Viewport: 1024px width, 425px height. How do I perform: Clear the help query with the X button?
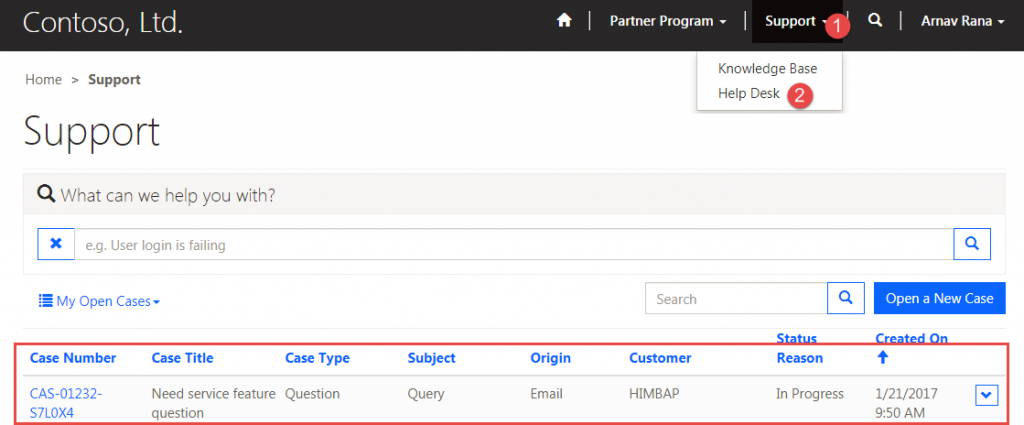(x=56, y=244)
